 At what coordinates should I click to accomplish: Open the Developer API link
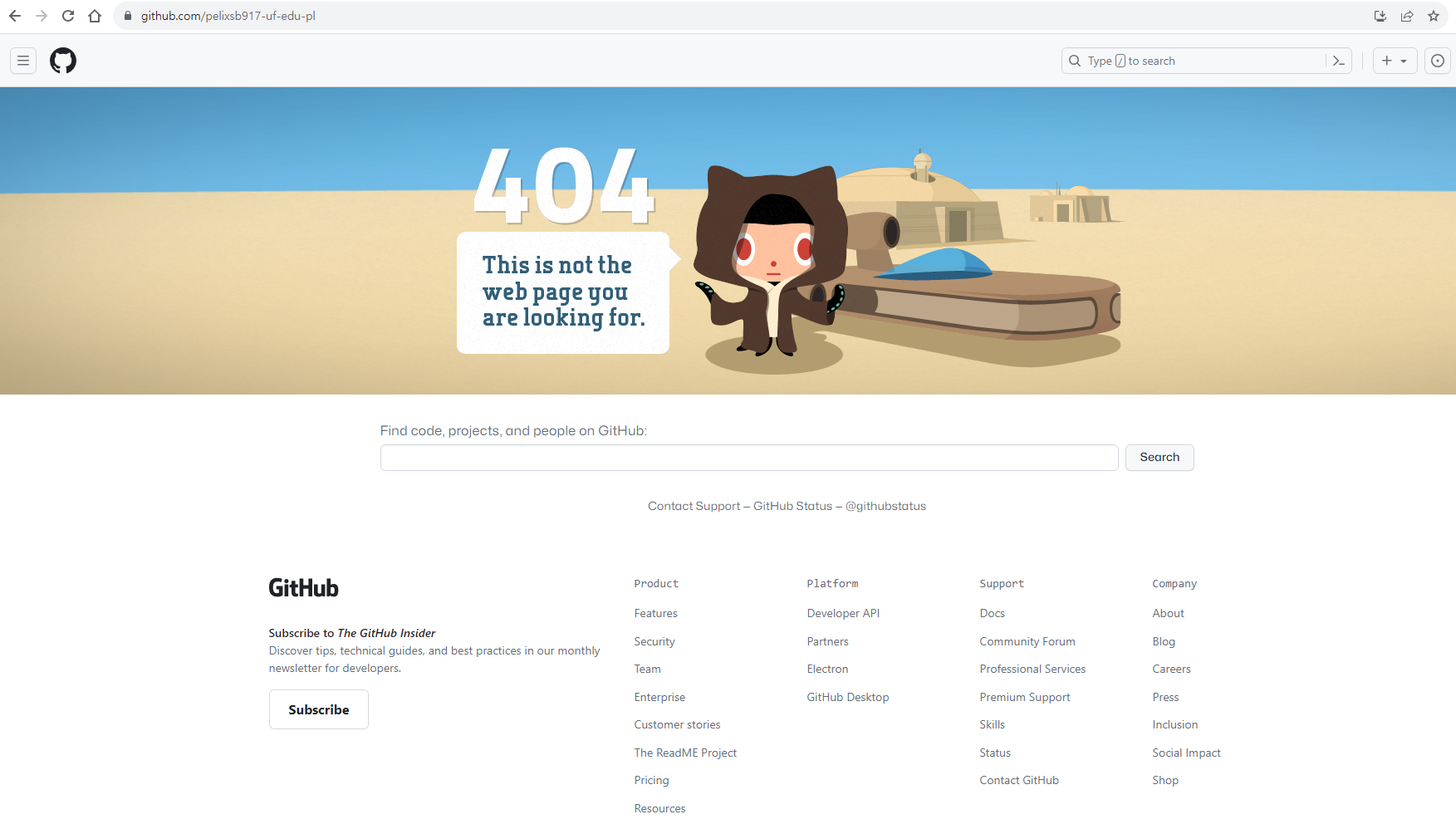tap(843, 613)
